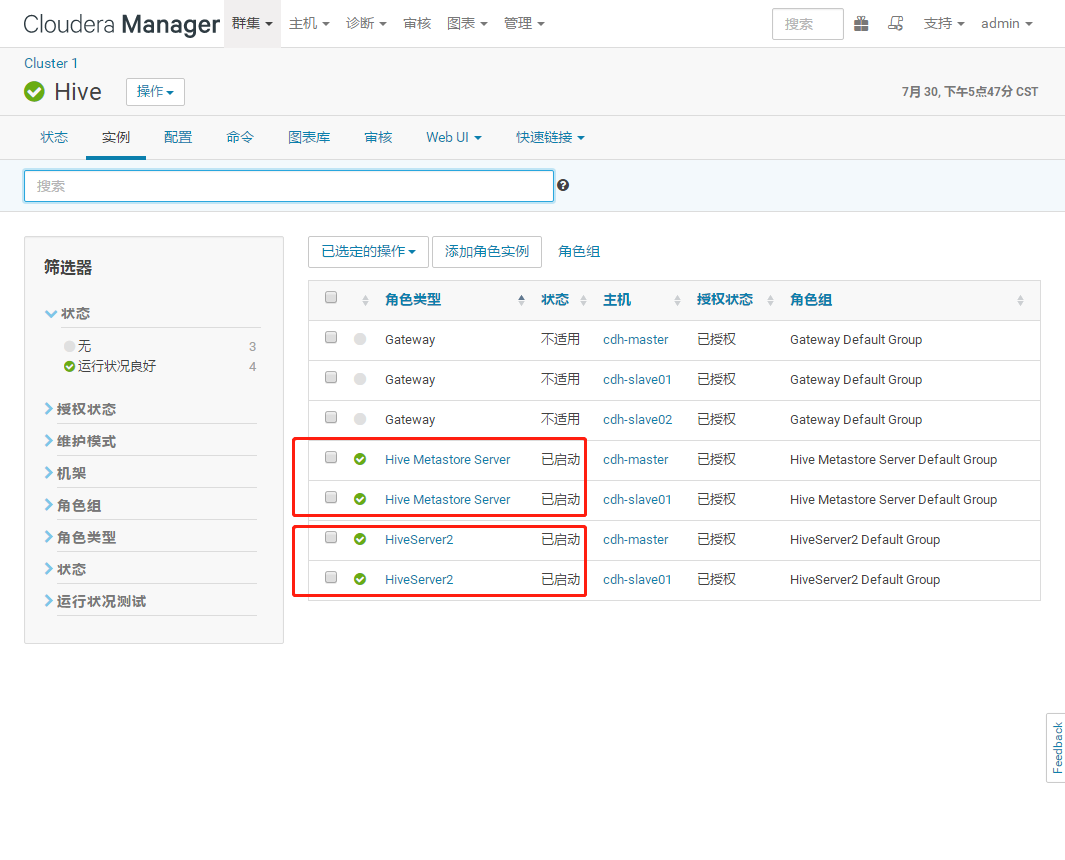The image size is (1065, 860).
Task: Go to Cluster 1 breadcrumb link
Action: click(x=51, y=63)
